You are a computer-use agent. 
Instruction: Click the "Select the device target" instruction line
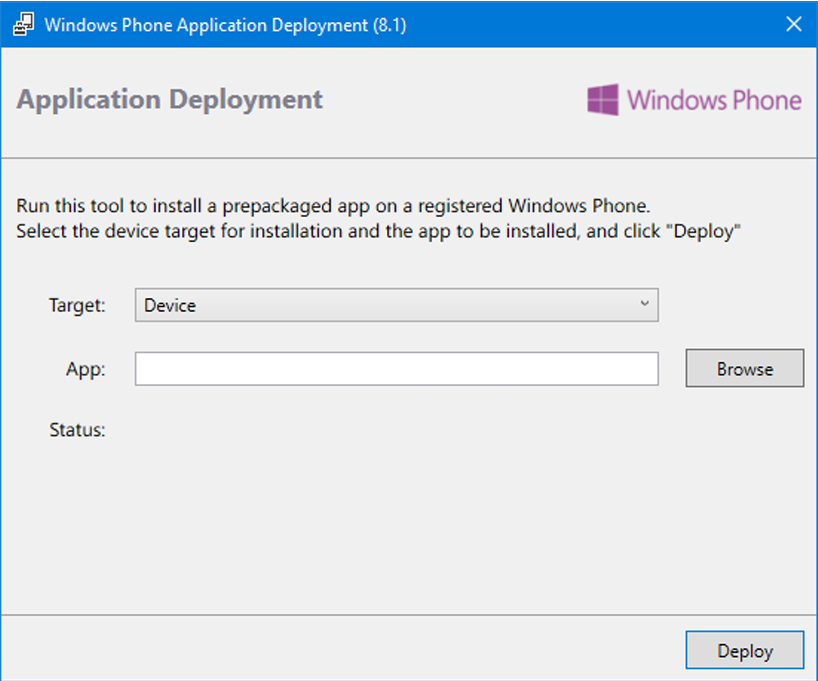(x=377, y=231)
